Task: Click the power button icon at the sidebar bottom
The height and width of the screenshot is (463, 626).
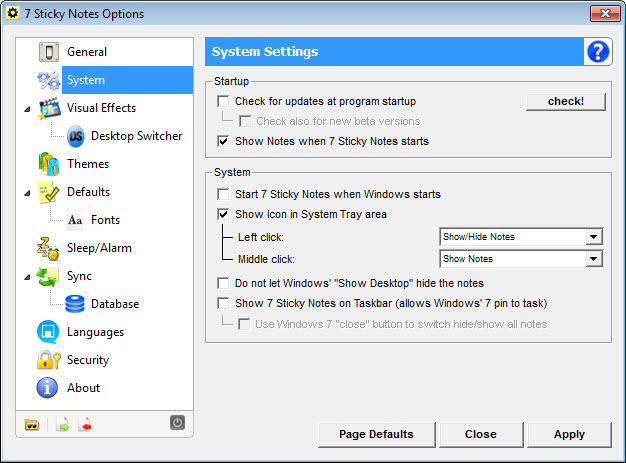Action: (177, 423)
